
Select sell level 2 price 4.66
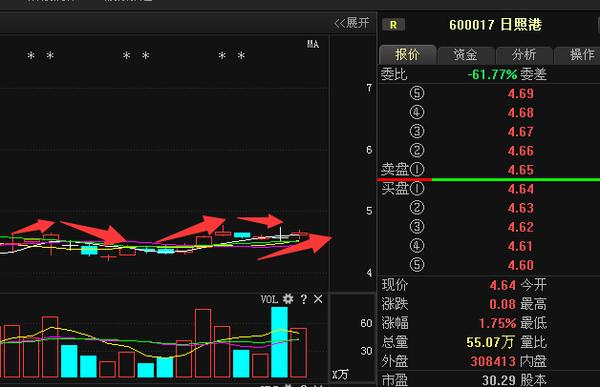pos(520,151)
